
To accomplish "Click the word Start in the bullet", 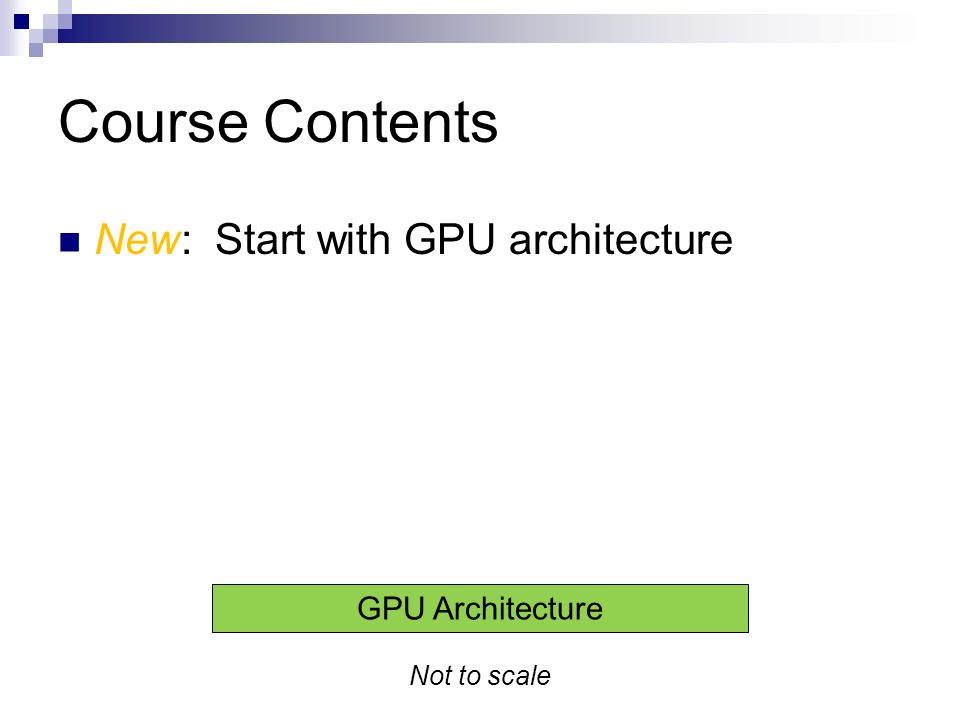I will (x=259, y=239).
